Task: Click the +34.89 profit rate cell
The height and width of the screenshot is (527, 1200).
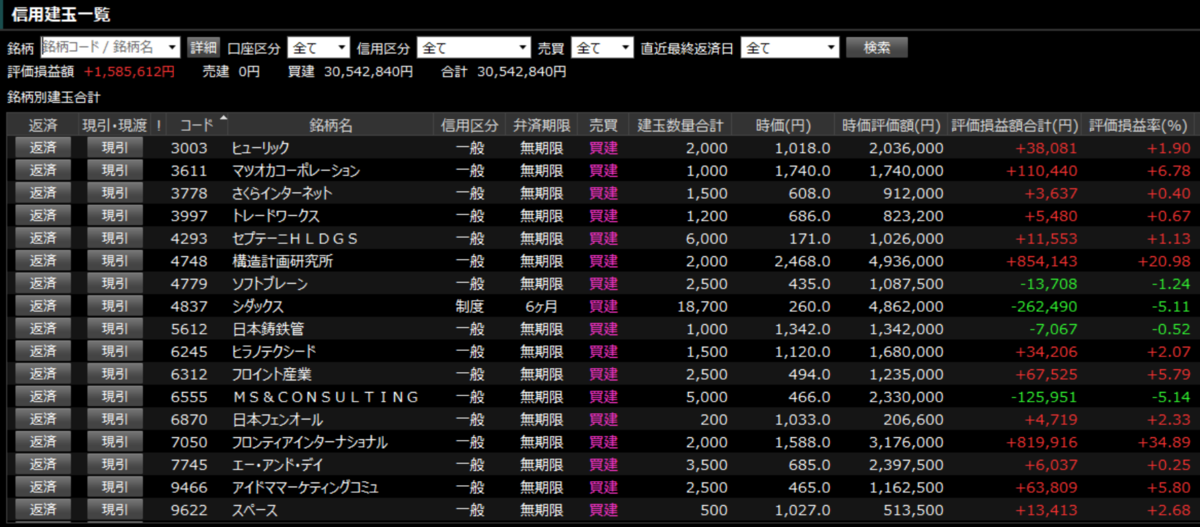Action: [x=1163, y=442]
